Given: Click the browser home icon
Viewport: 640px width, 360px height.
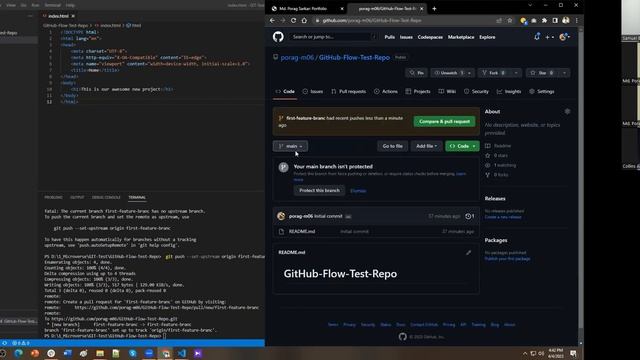Looking at the screenshot, I should tap(304, 20).
